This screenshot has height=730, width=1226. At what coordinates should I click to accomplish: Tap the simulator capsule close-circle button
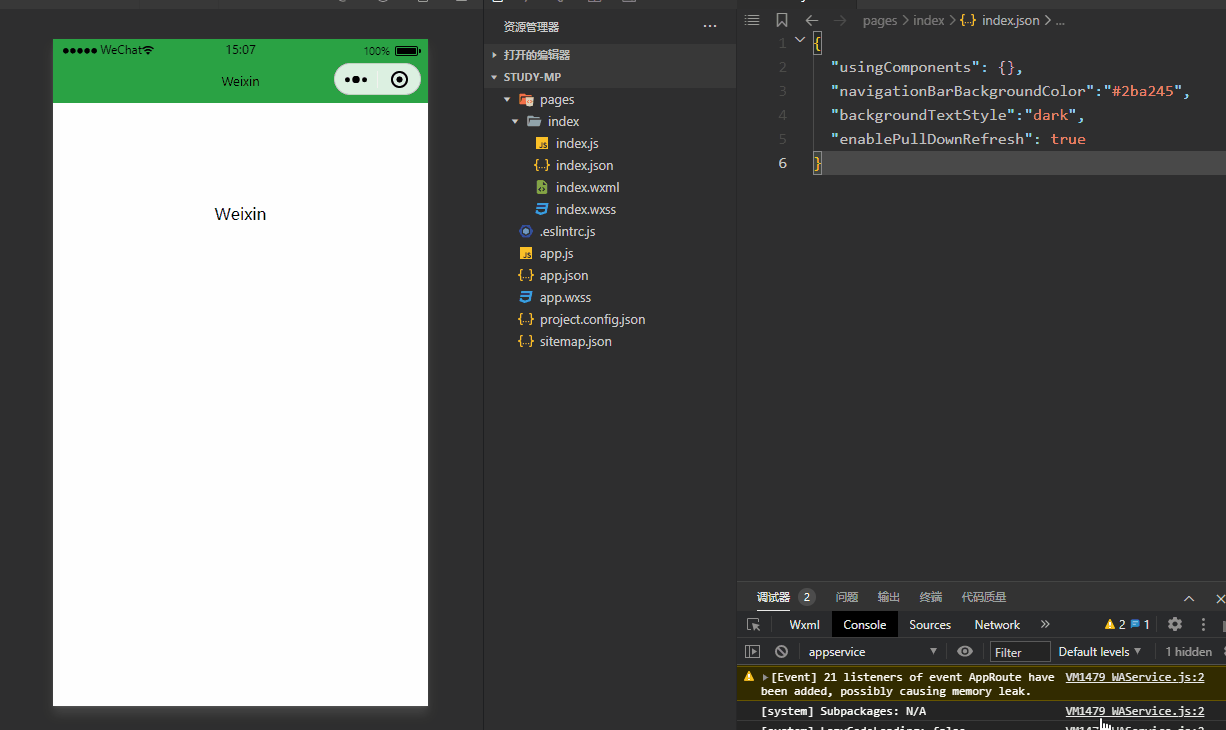[400, 80]
